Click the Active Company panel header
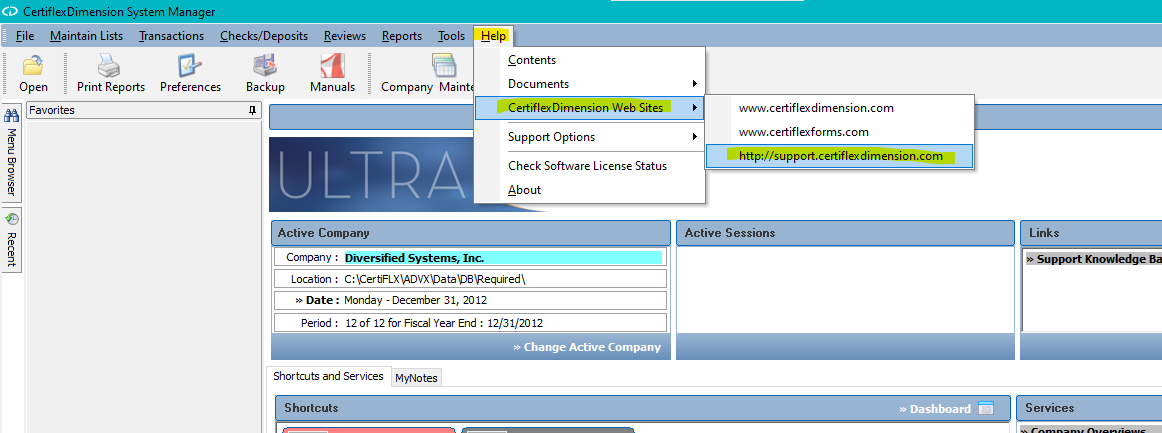Screen dimensions: 1162x433 [471, 233]
